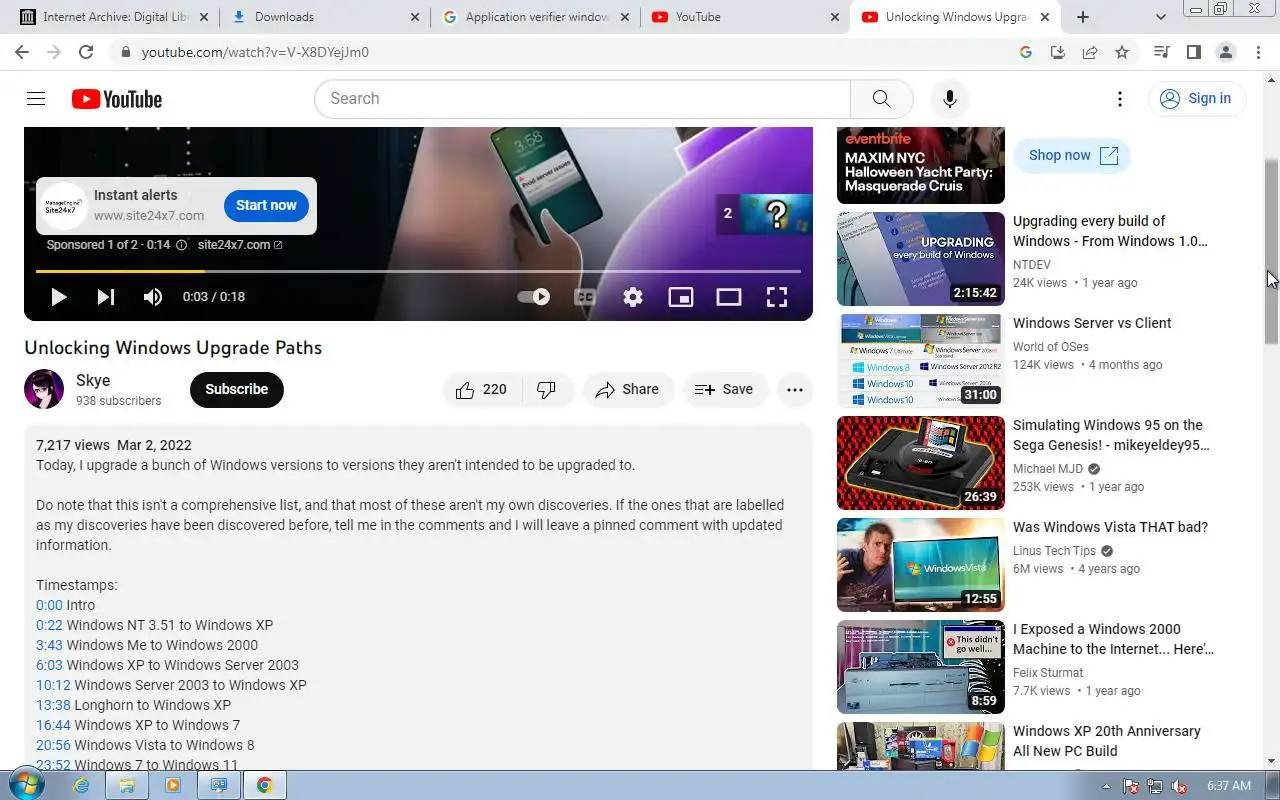
Task: Go to YouTube home via the logo
Action: pos(116,99)
